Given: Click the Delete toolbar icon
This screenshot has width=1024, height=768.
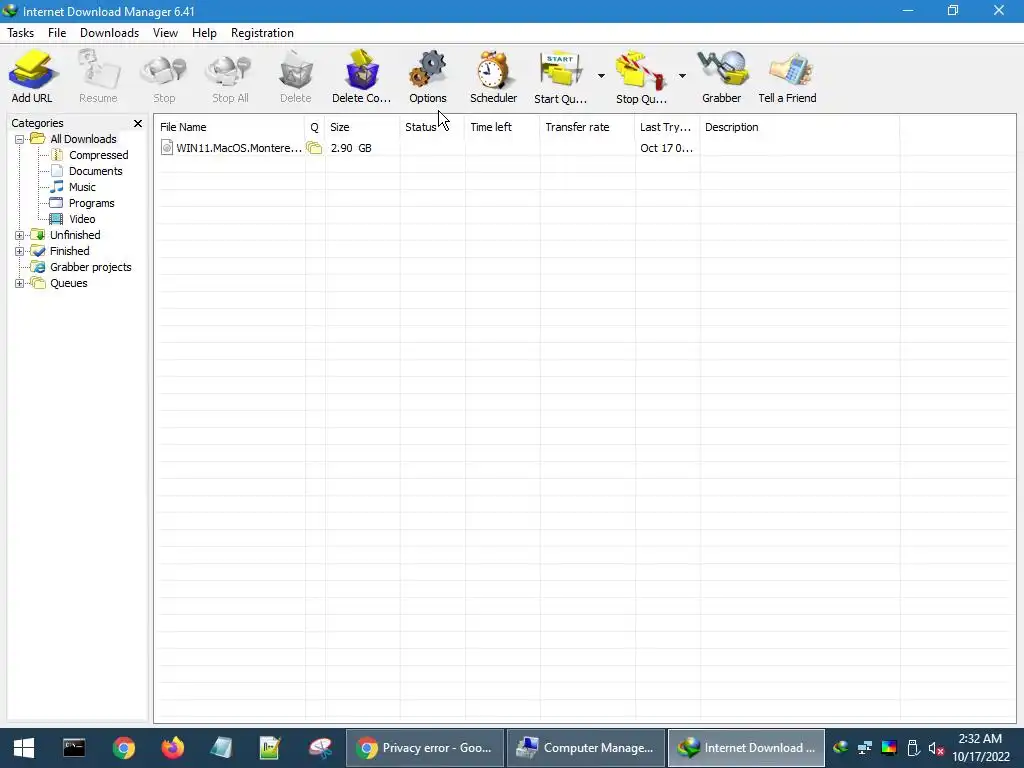Looking at the screenshot, I should pyautogui.click(x=295, y=71).
